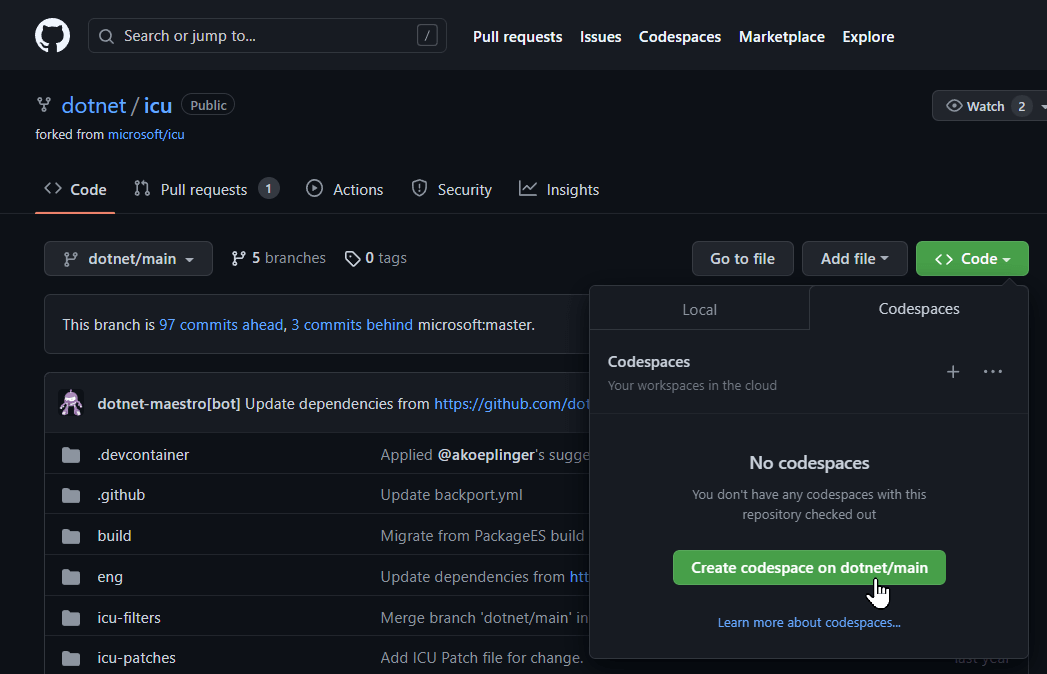Click the folder icon beside icu-filters

click(x=71, y=618)
